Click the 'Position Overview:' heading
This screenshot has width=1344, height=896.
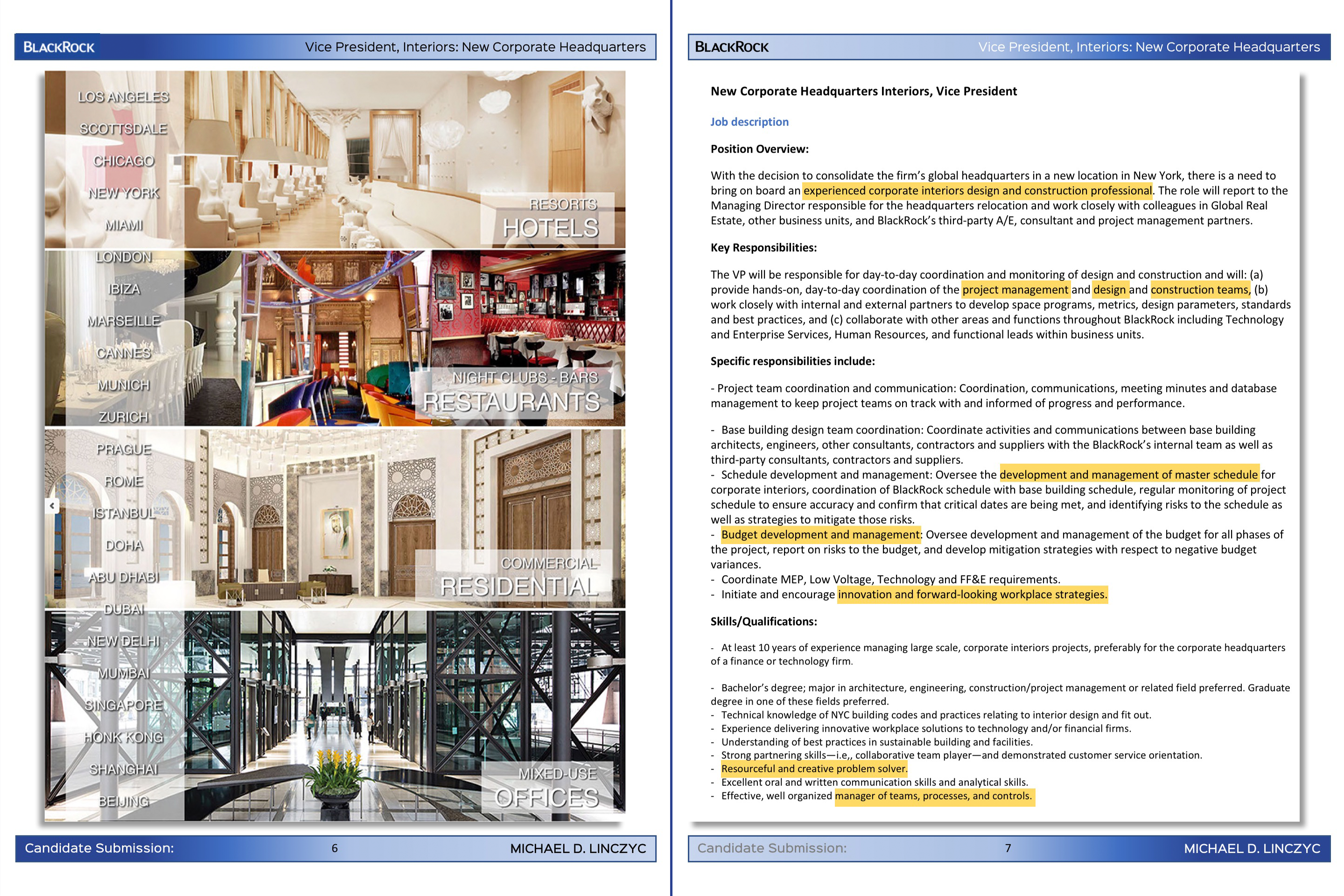tap(759, 149)
